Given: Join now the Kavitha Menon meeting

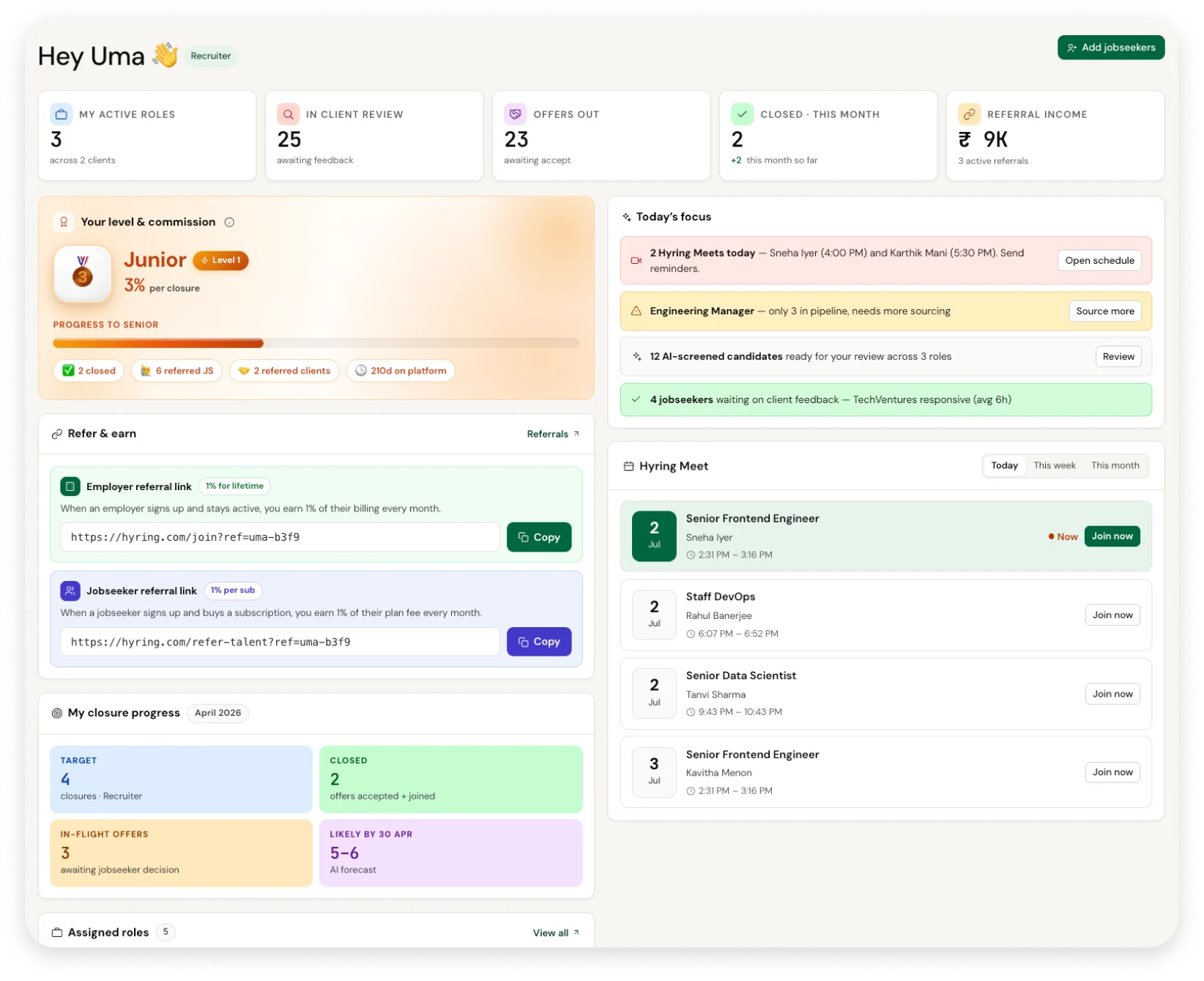Looking at the screenshot, I should [1112, 772].
